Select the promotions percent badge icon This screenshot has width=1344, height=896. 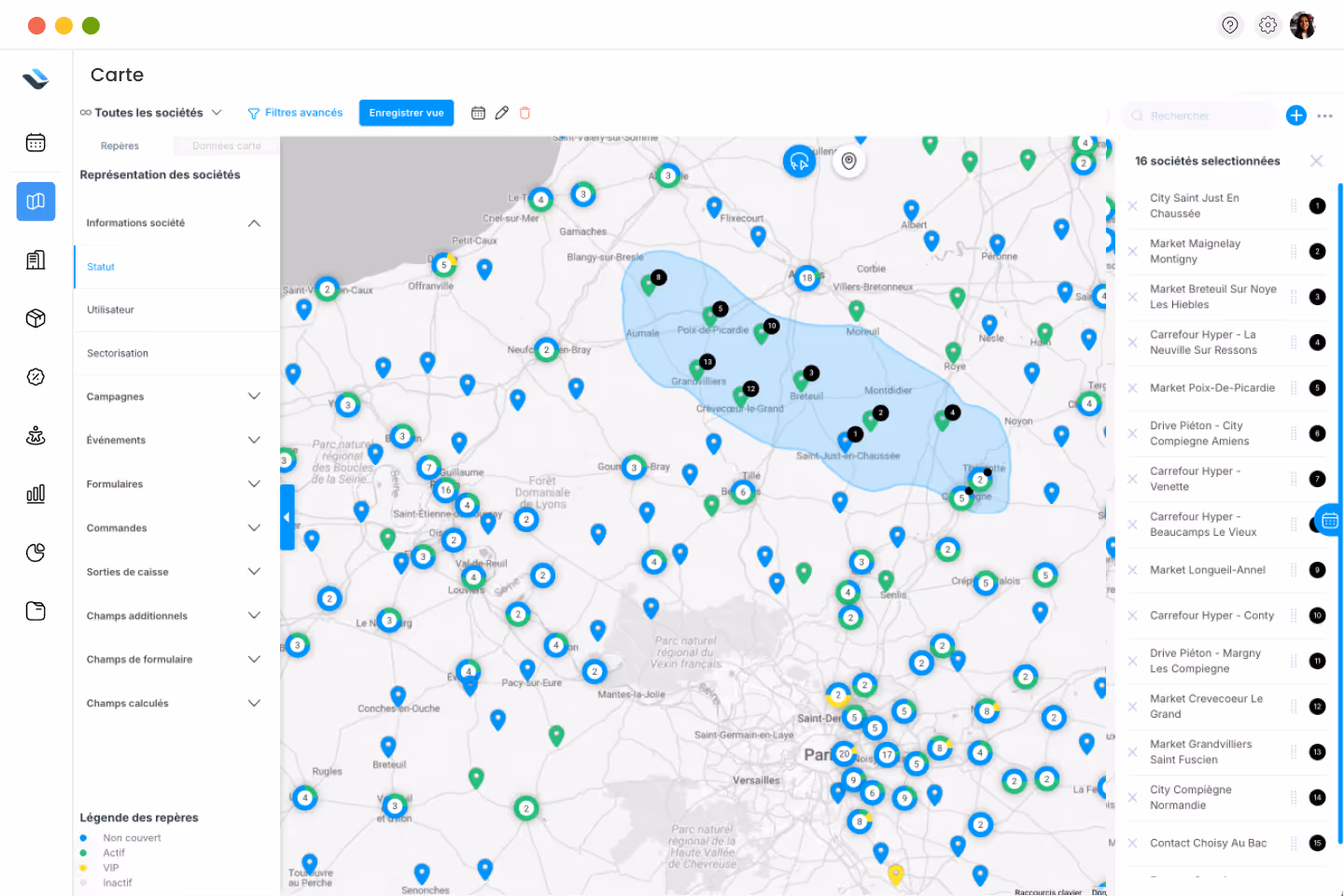[x=35, y=377]
